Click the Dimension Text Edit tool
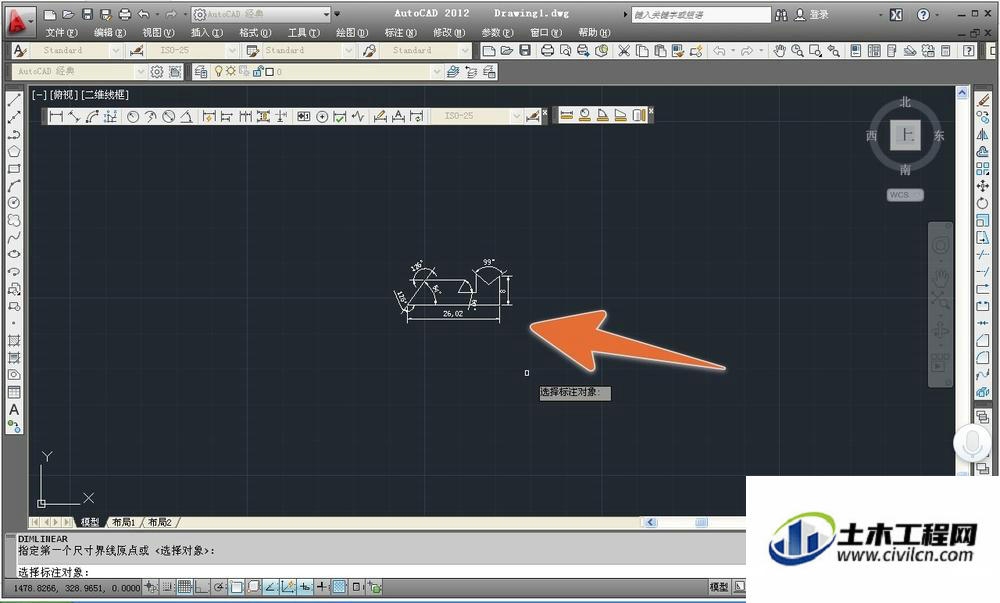 coord(399,116)
